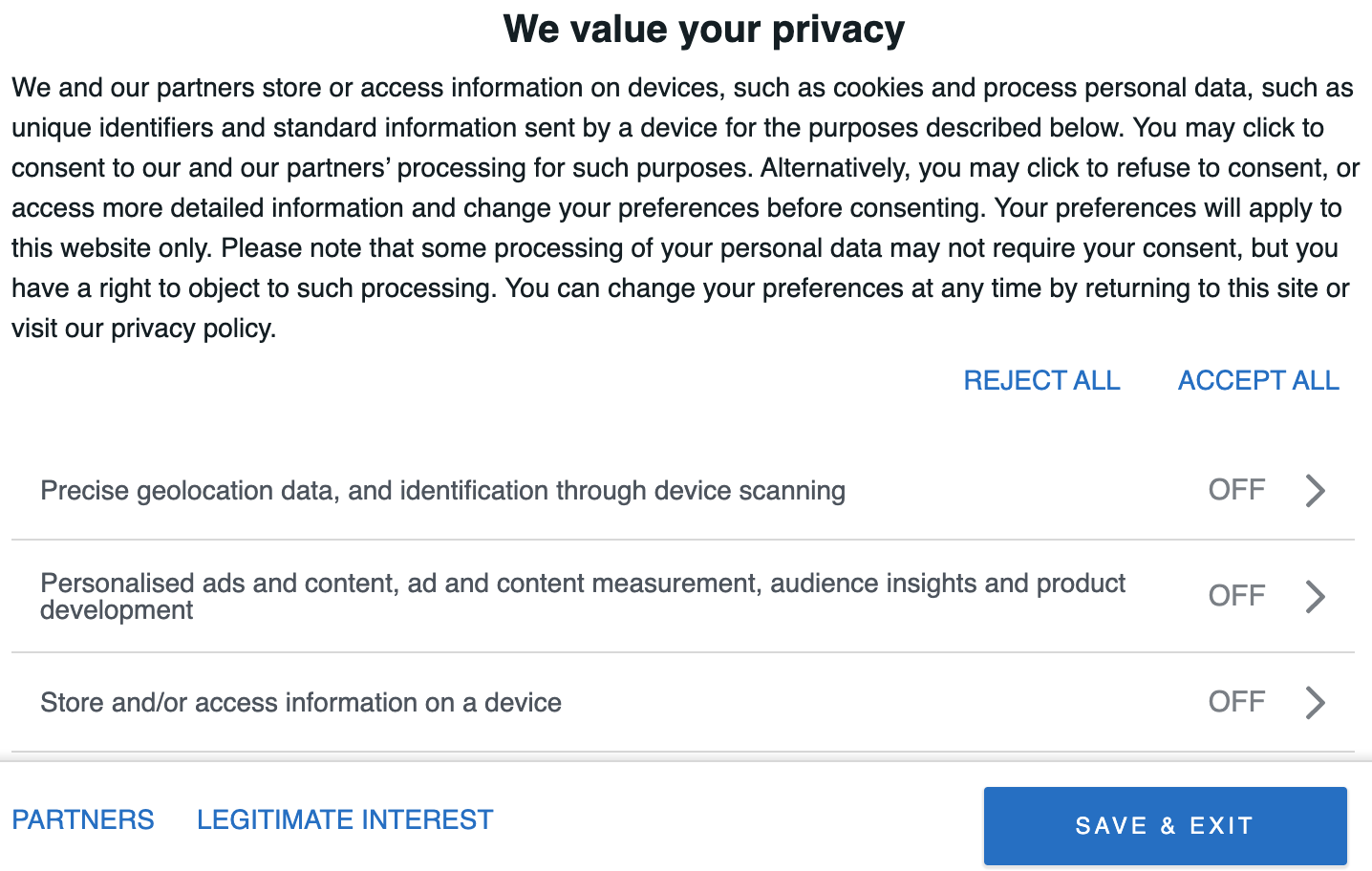Select 'Store and/or access information on a device' label
Screen dimensions: 1372x871
(301, 703)
